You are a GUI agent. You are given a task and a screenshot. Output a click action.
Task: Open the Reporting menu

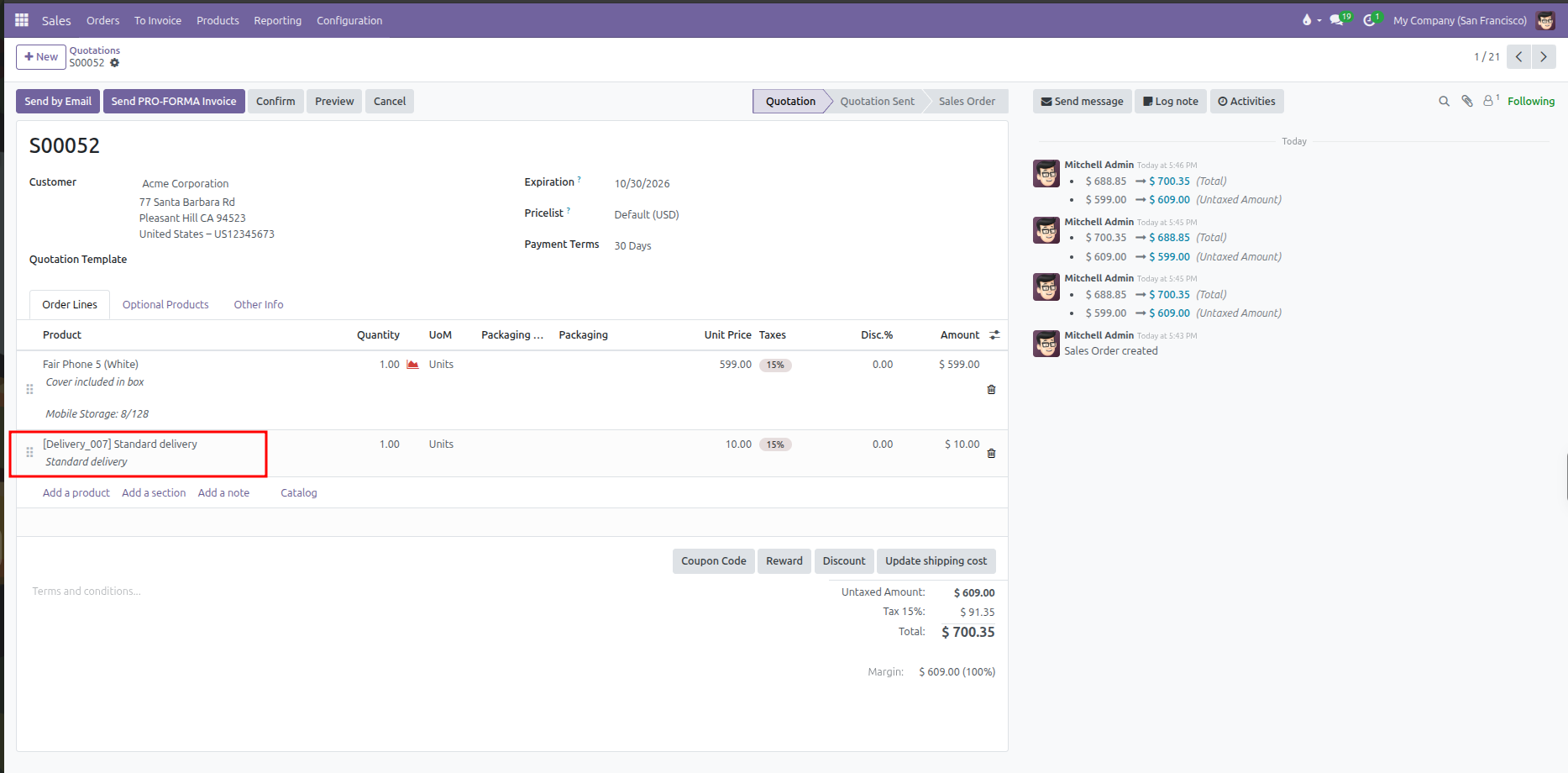click(277, 20)
